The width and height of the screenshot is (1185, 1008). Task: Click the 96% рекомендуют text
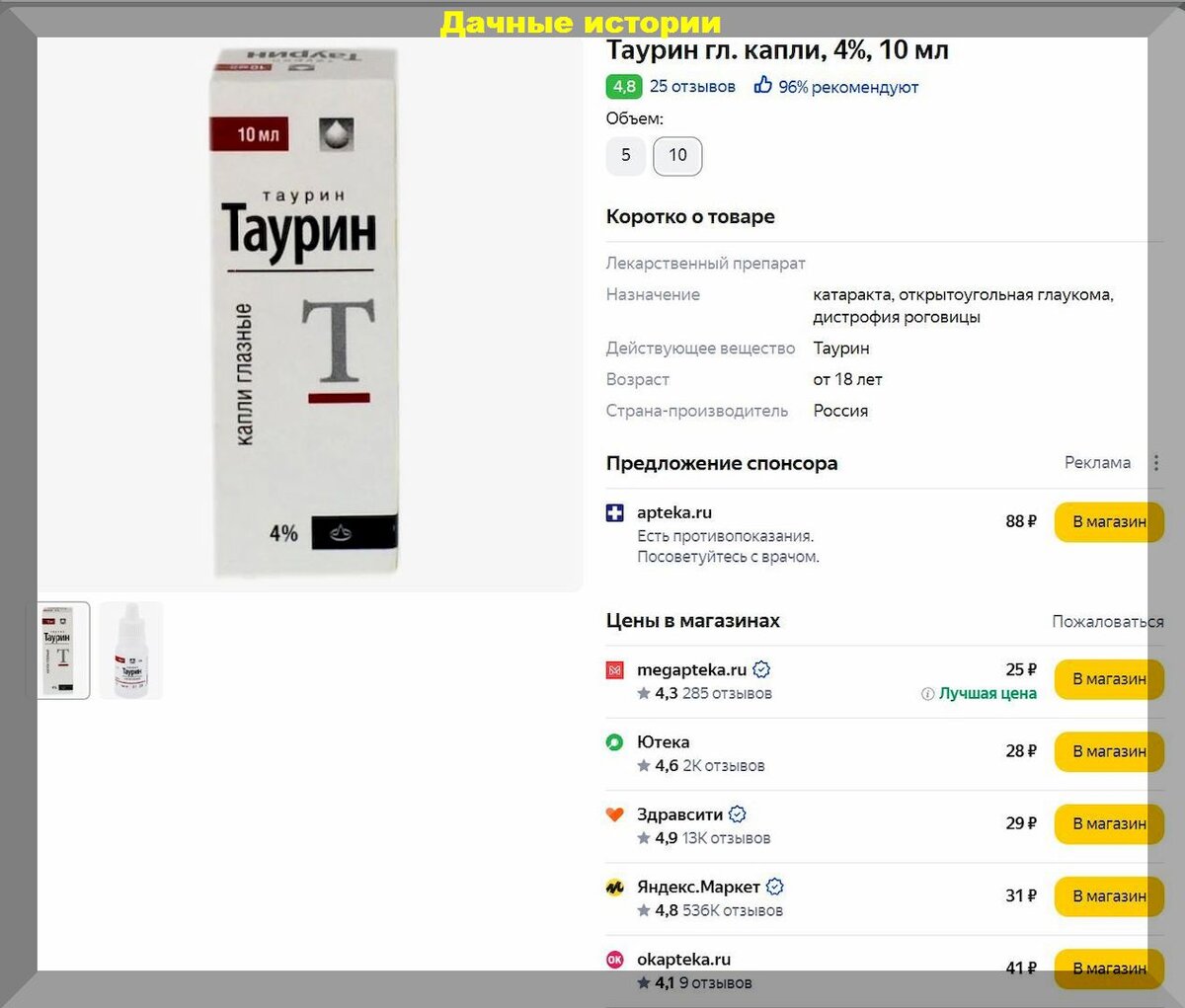[x=848, y=87]
